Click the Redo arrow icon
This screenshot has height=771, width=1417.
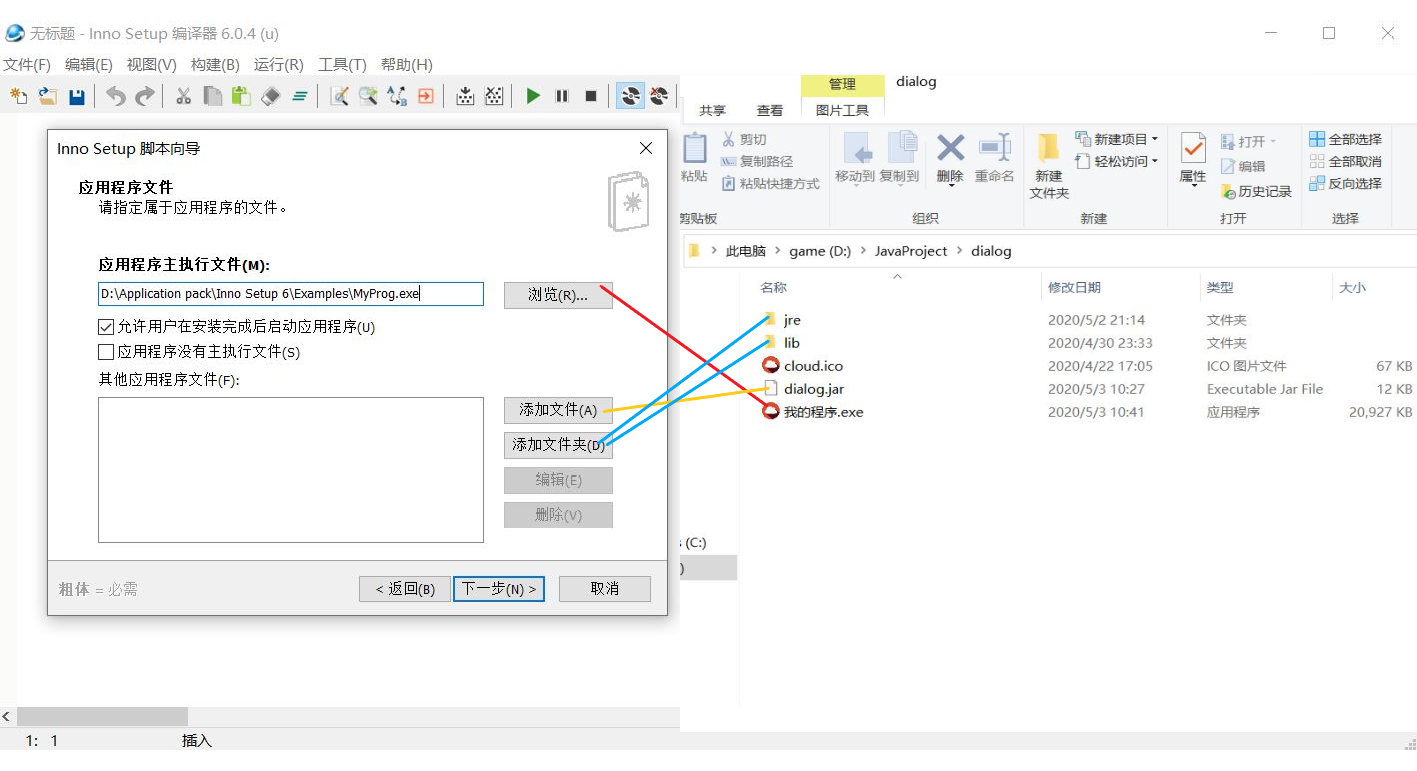click(145, 96)
